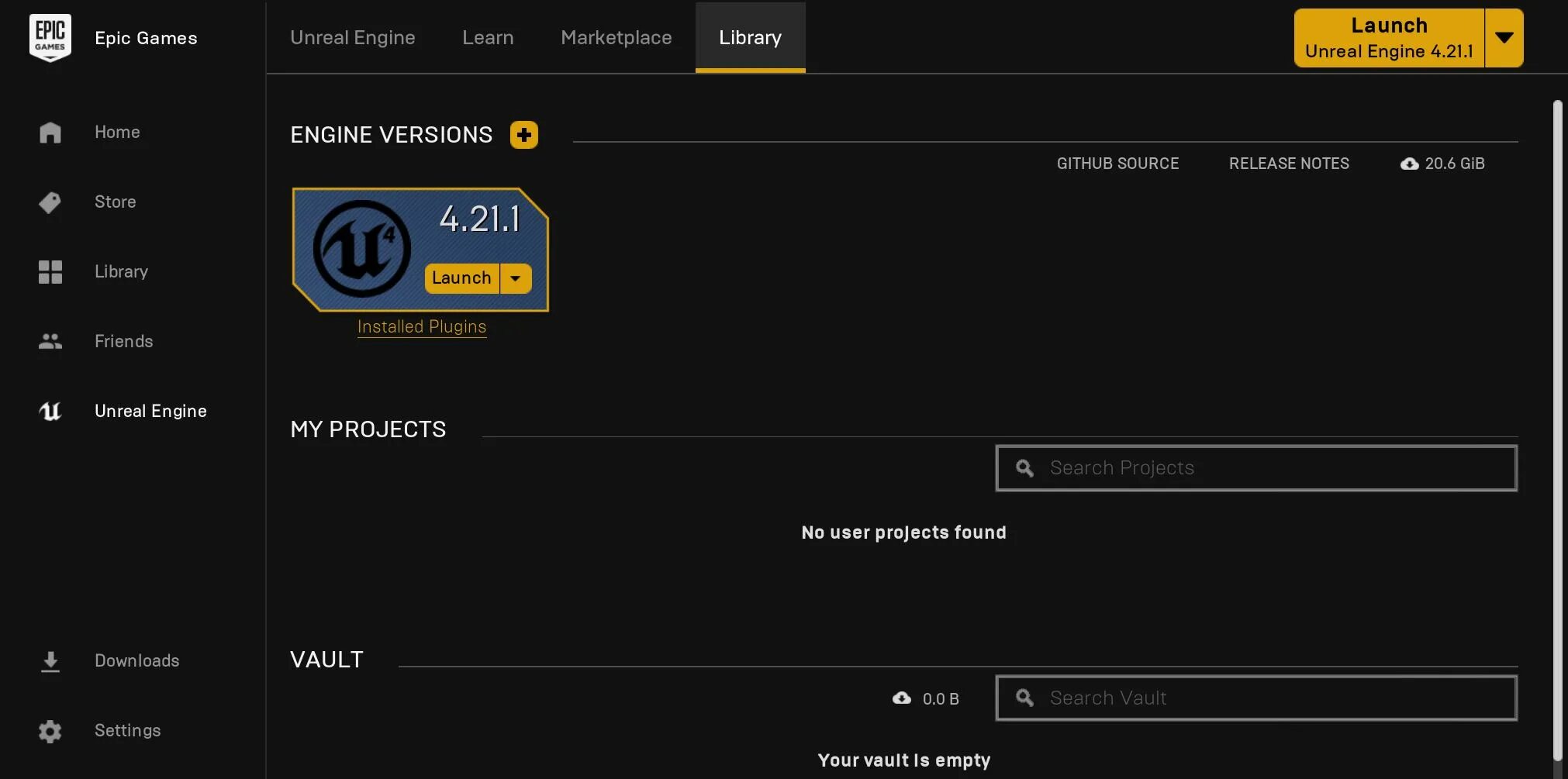
Task: Open the GITHUB SOURCE link
Action: click(1117, 164)
